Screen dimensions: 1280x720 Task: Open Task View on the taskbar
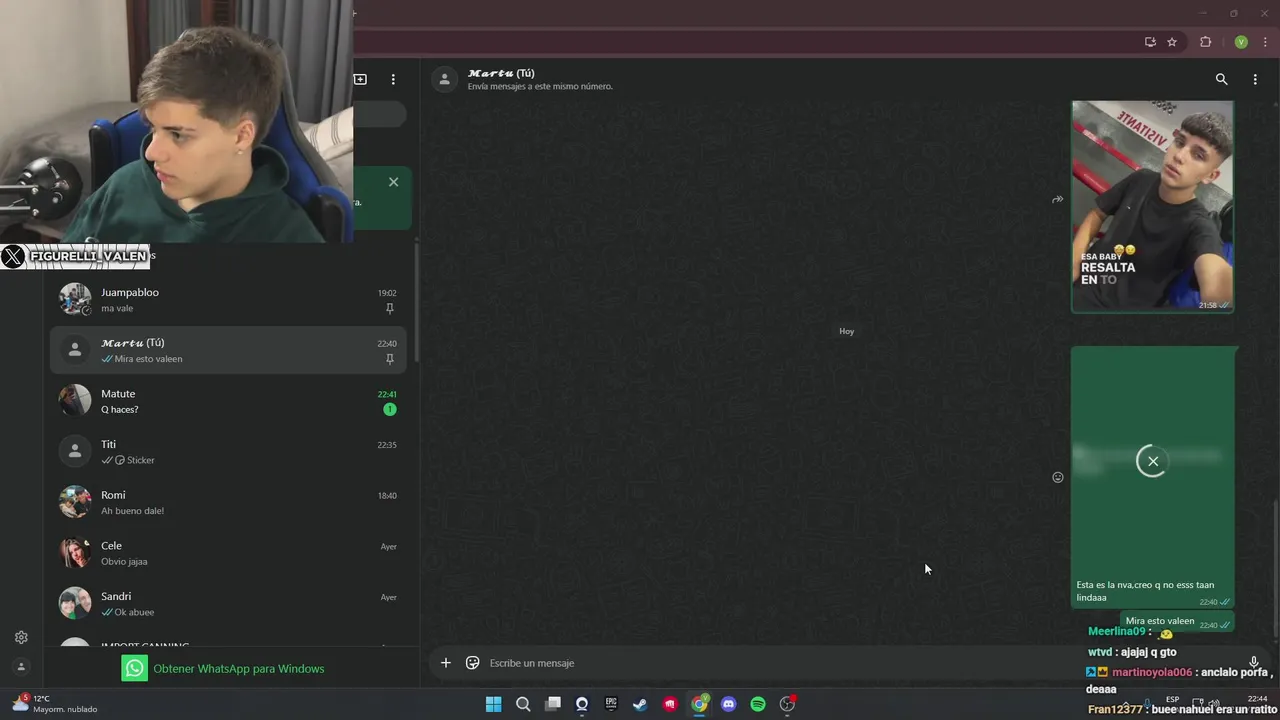553,704
